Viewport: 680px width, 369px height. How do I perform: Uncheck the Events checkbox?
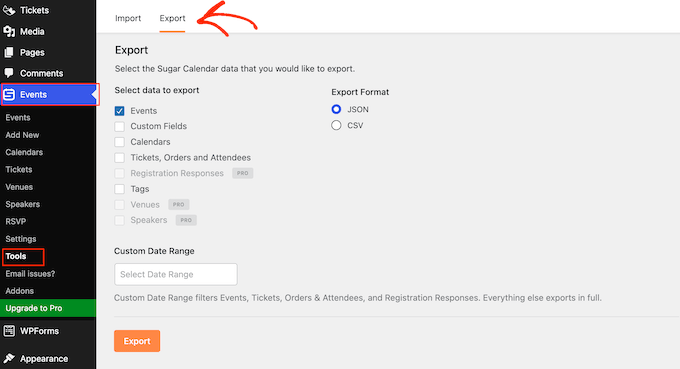pos(119,111)
